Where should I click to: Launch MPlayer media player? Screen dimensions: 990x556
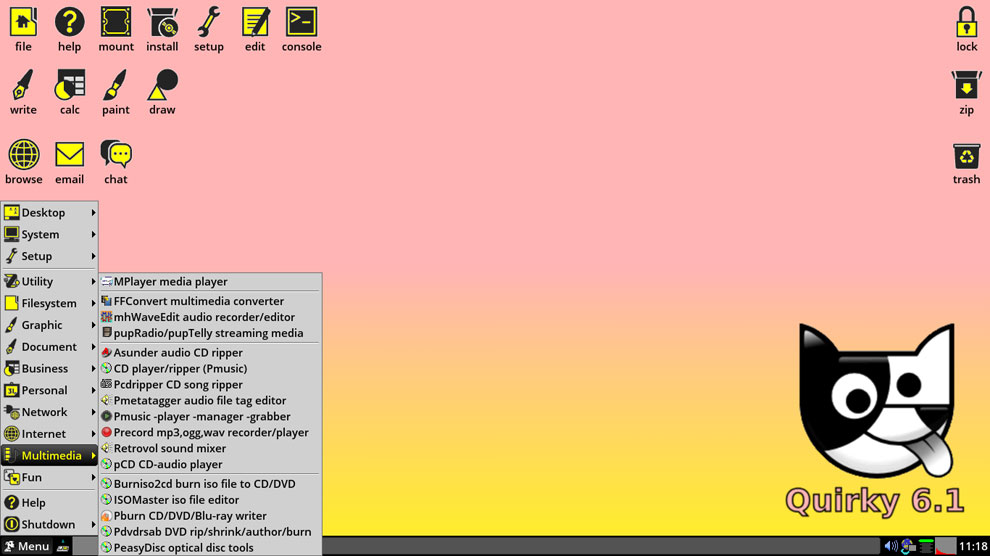[210, 281]
